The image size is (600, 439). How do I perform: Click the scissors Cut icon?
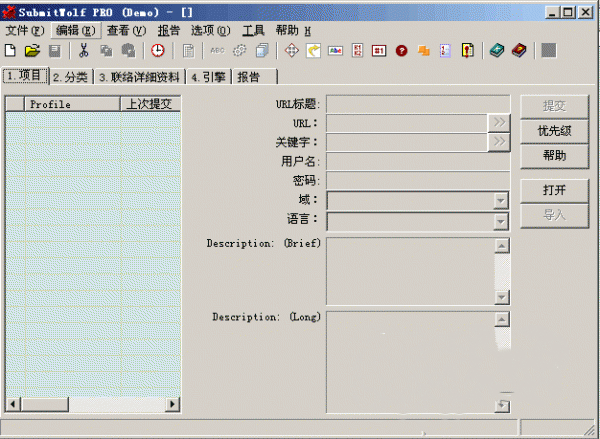click(x=84, y=50)
